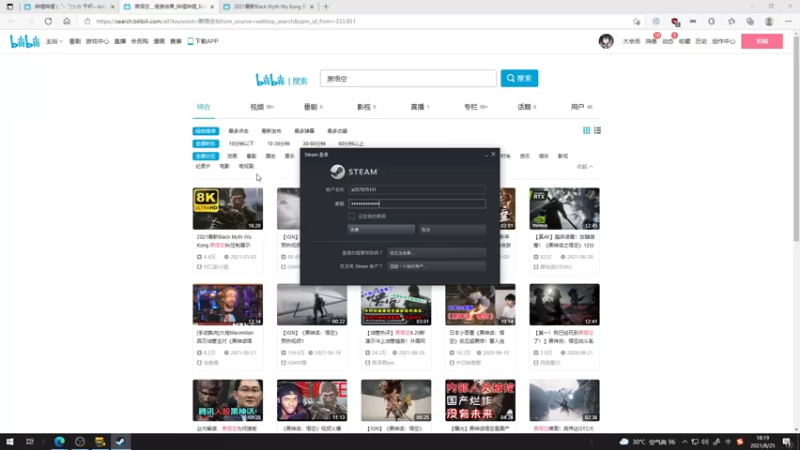The width and height of the screenshot is (800, 450).
Task: Click the Steam account name input field
Action: coord(417,189)
